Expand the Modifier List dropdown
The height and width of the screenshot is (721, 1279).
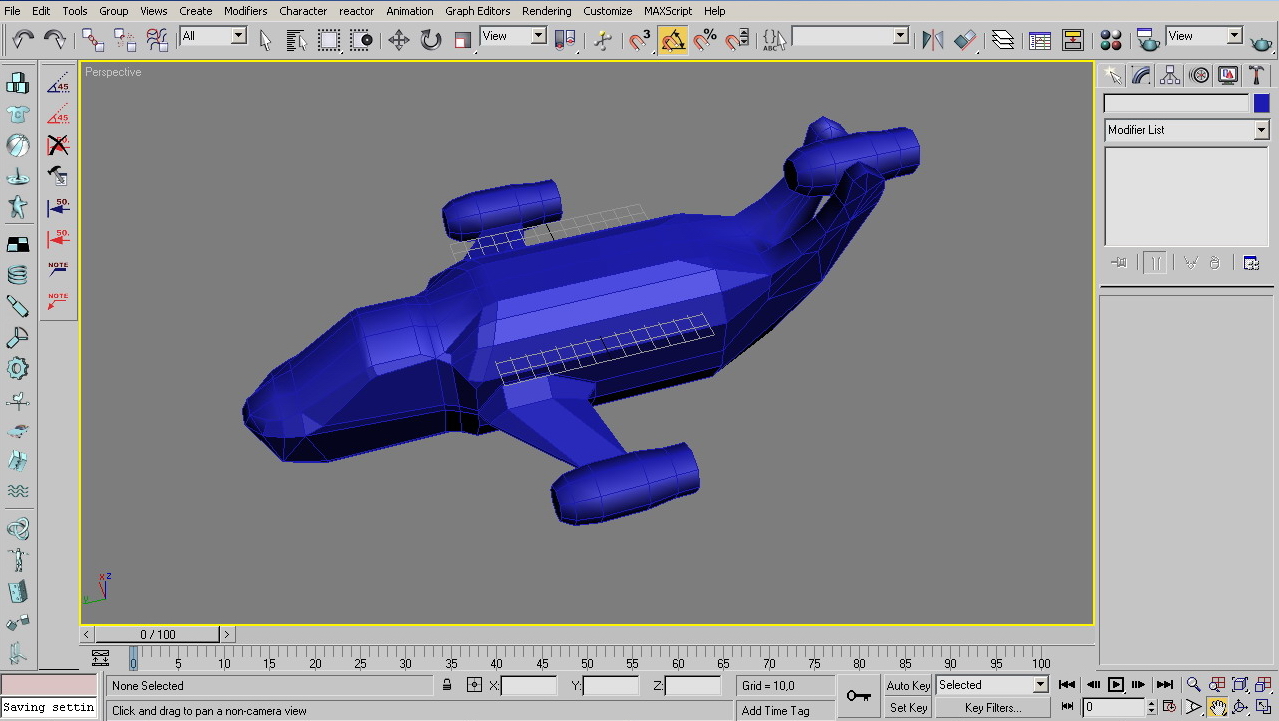(1261, 130)
